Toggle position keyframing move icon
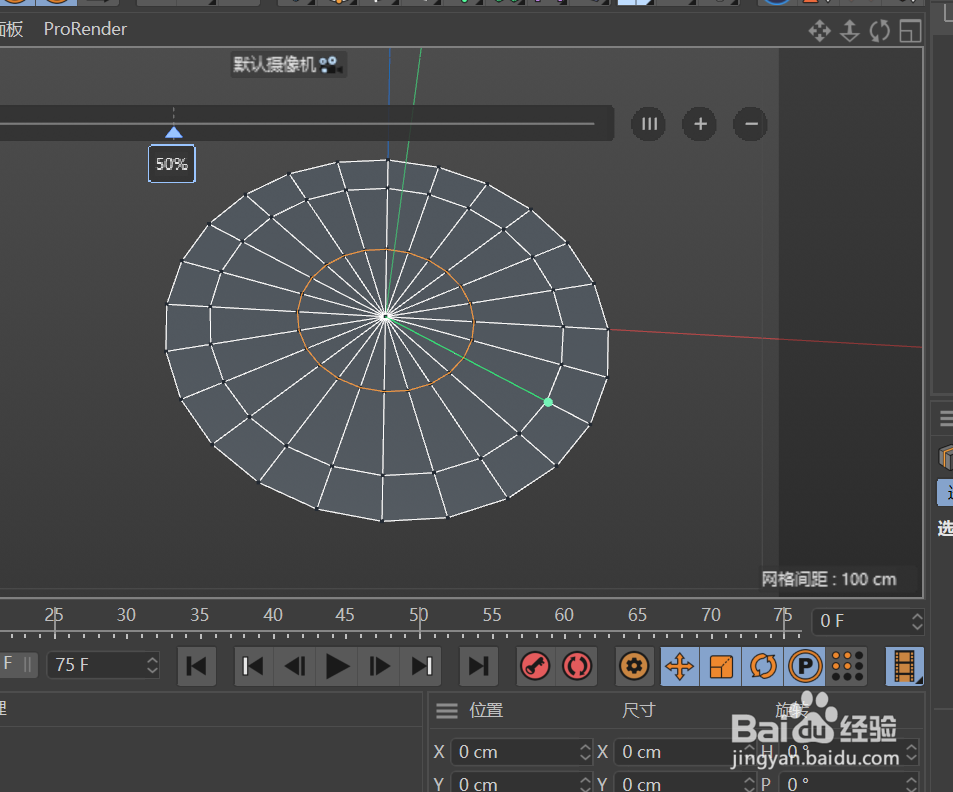This screenshot has width=953, height=792. 679,666
